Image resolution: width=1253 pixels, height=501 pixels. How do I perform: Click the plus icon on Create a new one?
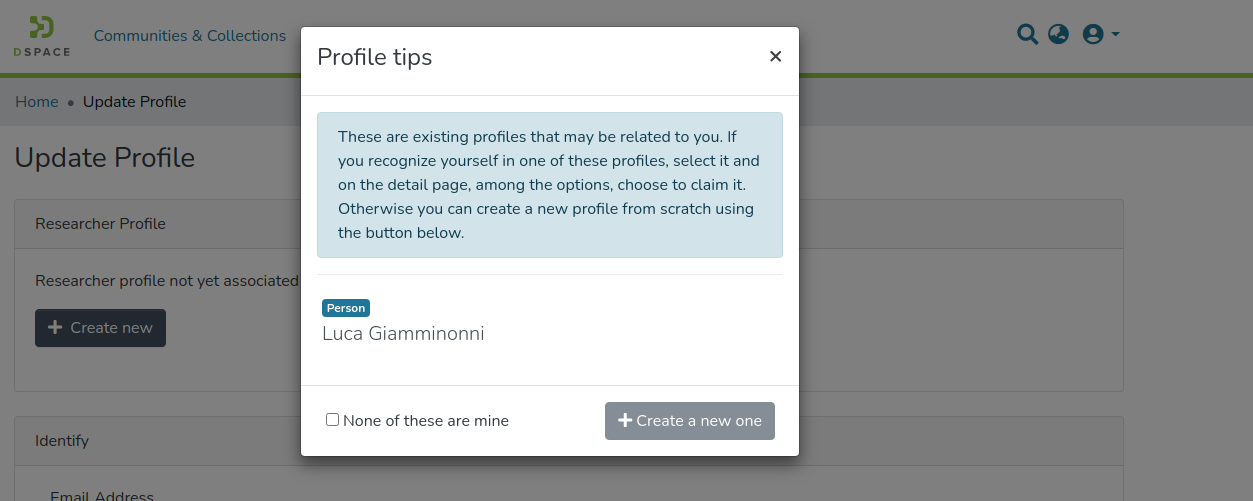(625, 421)
